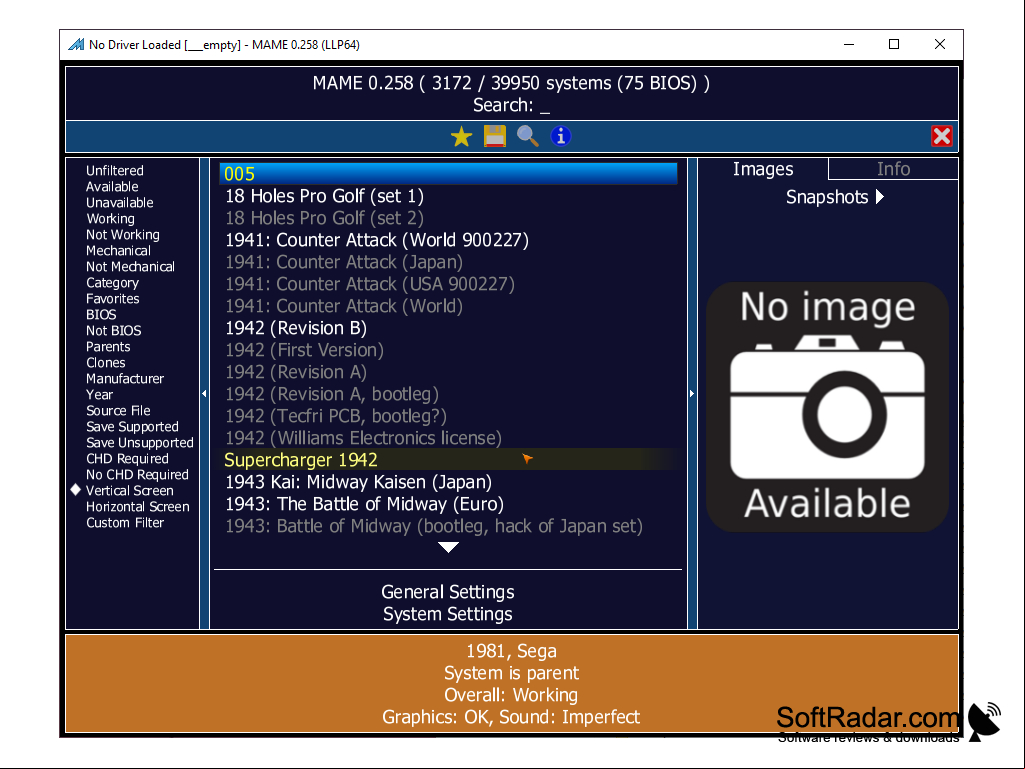This screenshot has width=1025, height=769.
Task: Click the magnifying glass audit icon
Action: pos(528,136)
